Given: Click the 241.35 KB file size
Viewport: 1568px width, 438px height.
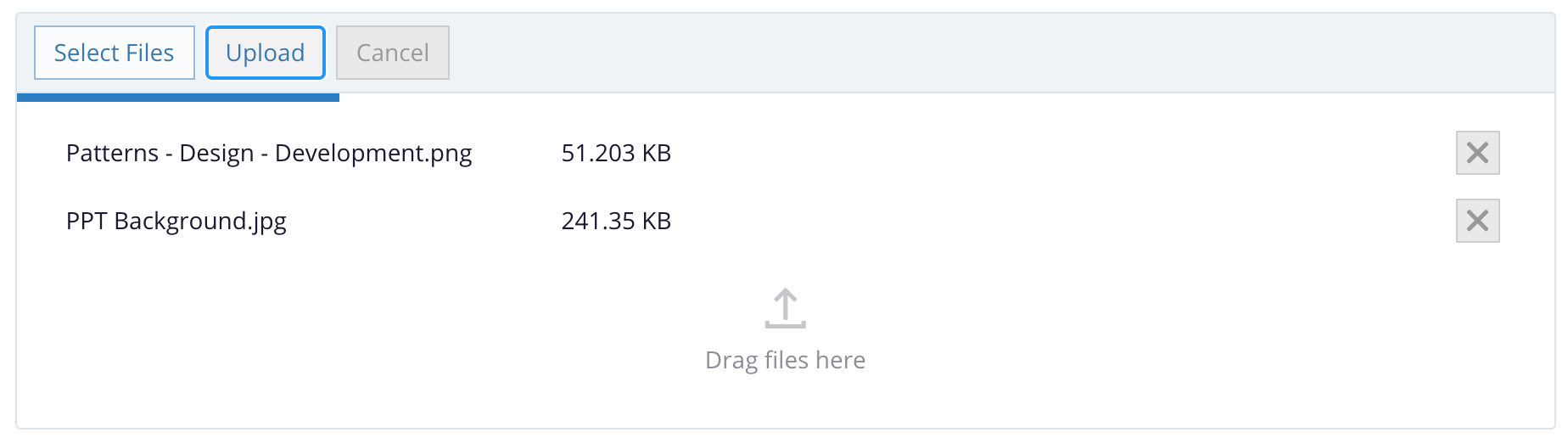Looking at the screenshot, I should pyautogui.click(x=616, y=222).
